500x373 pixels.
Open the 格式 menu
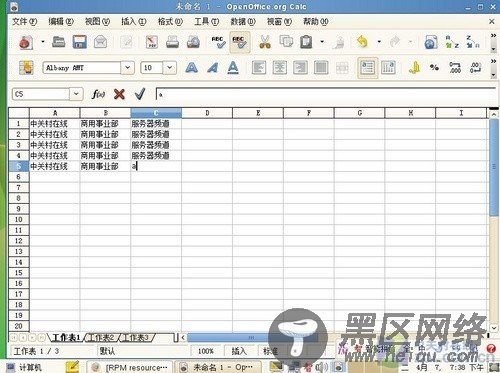(170, 22)
